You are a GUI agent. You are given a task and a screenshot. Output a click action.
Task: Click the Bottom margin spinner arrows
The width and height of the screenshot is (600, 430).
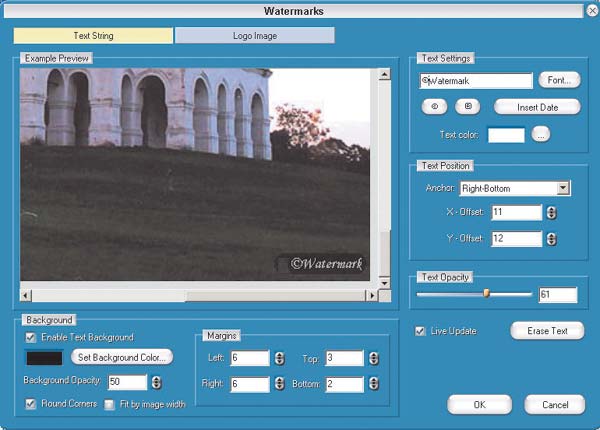[x=374, y=384]
